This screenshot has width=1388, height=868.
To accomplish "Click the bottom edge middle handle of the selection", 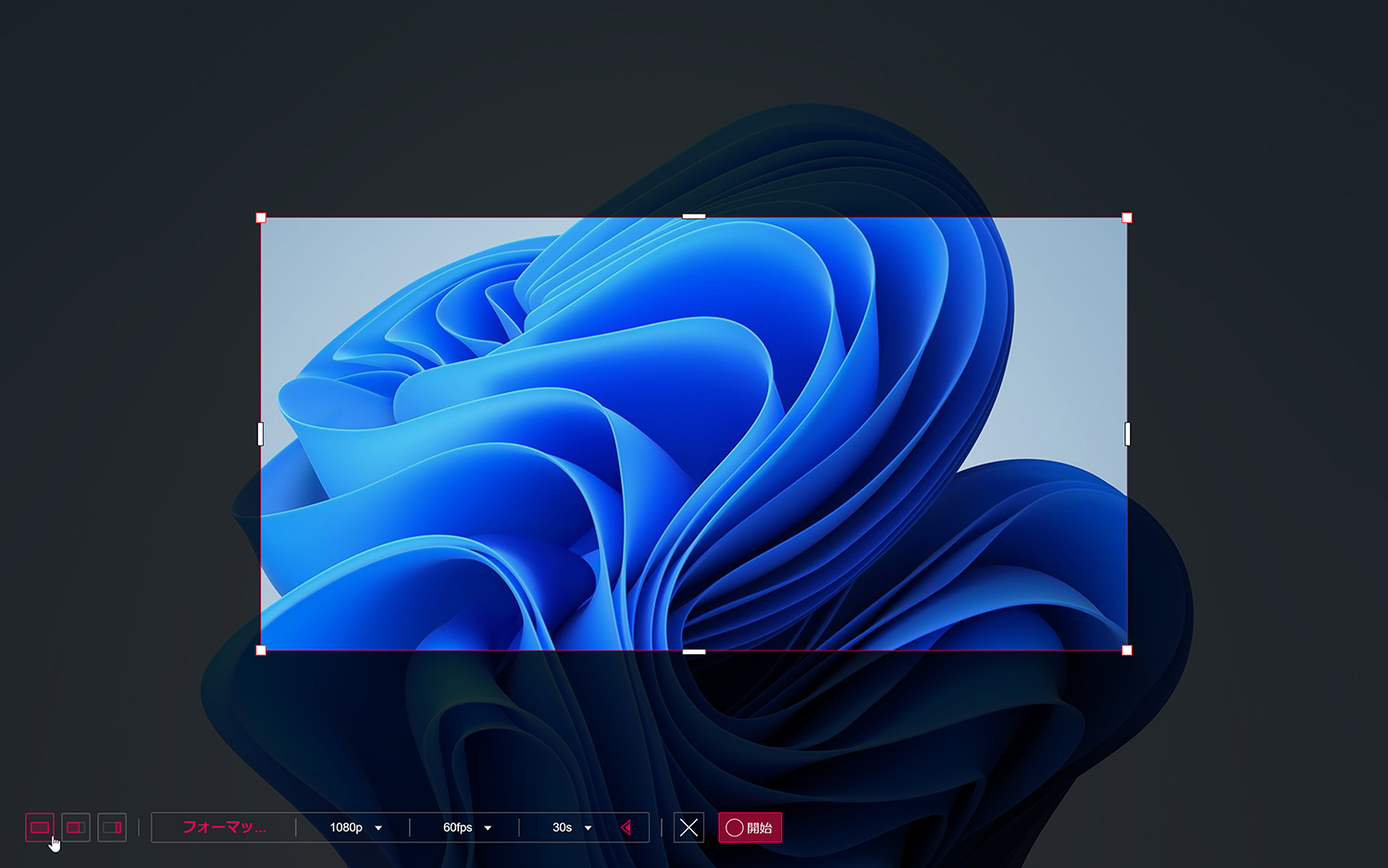I will 694,651.
